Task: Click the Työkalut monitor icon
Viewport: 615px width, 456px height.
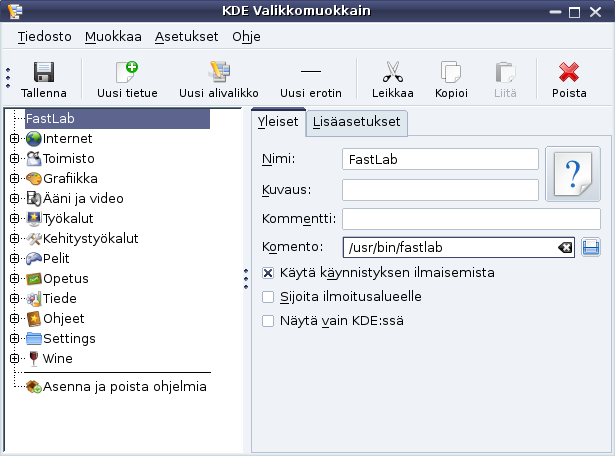Action: click(34, 218)
